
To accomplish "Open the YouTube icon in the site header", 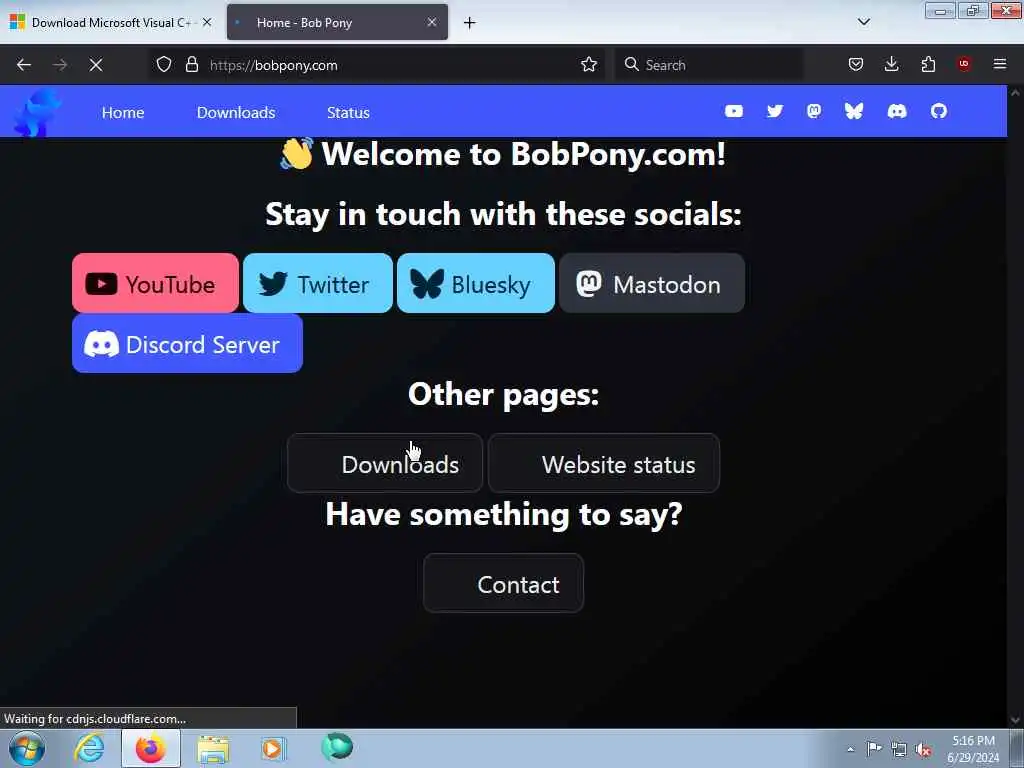I will [x=733, y=111].
